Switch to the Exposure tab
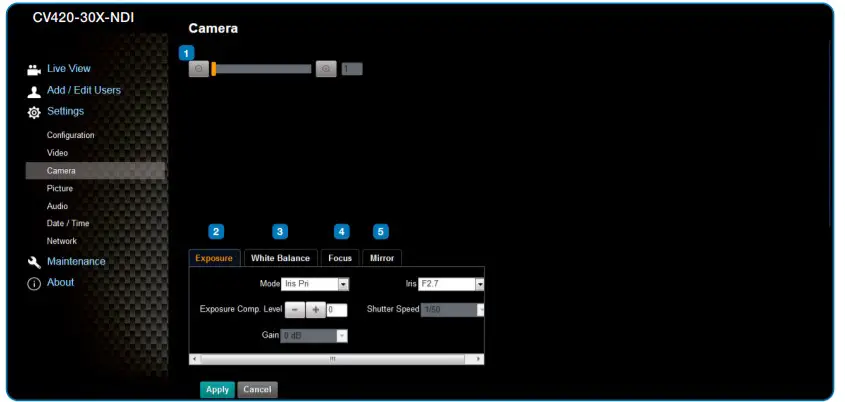This screenshot has height=402, width=845. pyautogui.click(x=214, y=258)
